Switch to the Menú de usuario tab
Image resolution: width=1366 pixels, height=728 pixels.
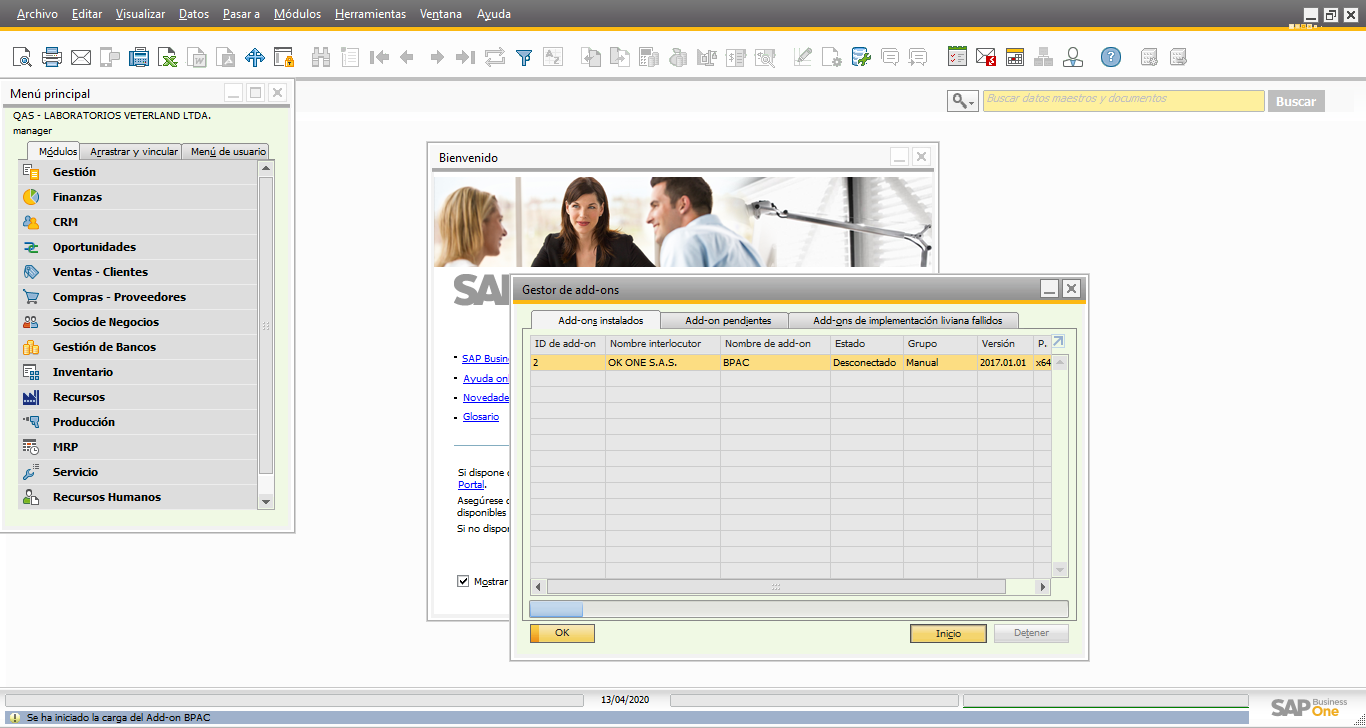point(228,152)
